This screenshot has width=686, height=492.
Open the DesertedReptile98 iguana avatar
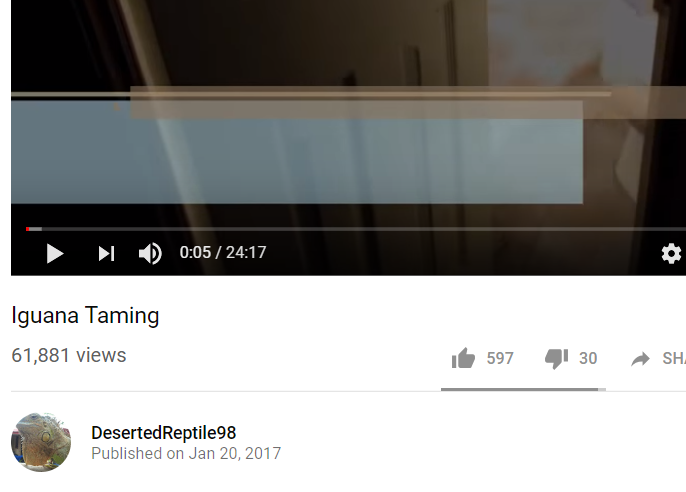[41, 442]
